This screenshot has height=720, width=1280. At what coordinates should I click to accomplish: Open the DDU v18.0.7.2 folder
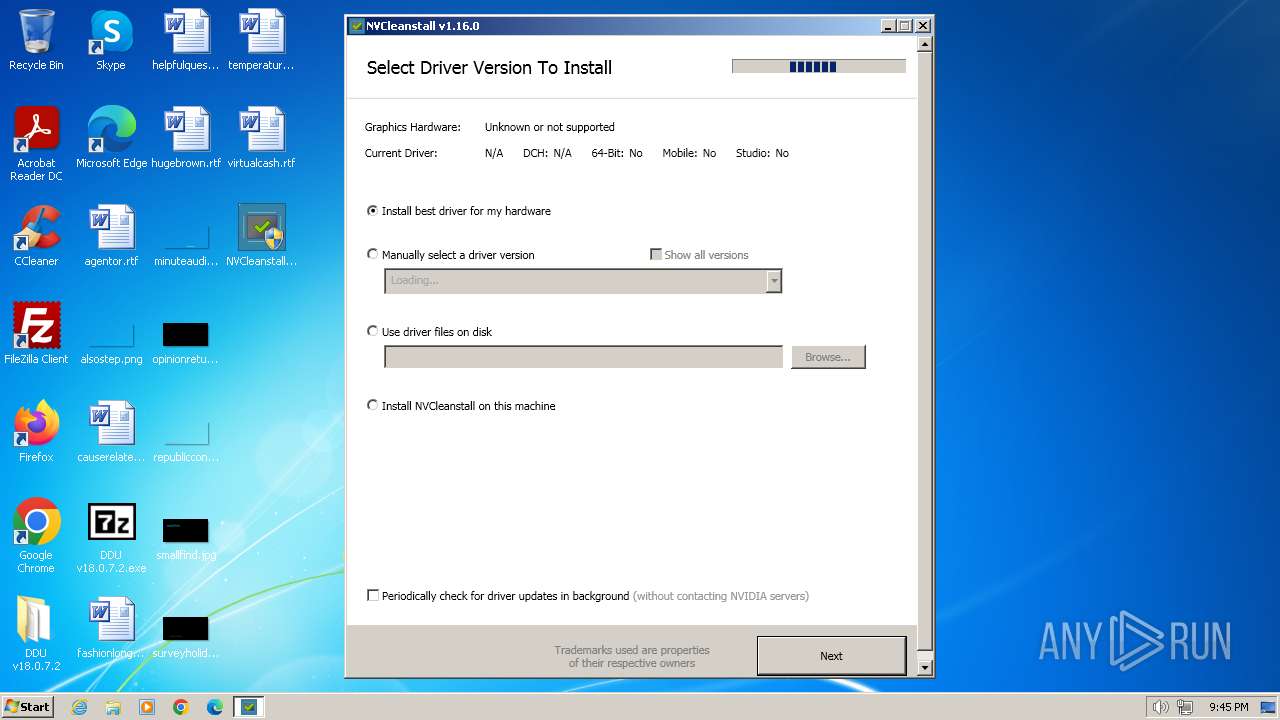click(36, 635)
